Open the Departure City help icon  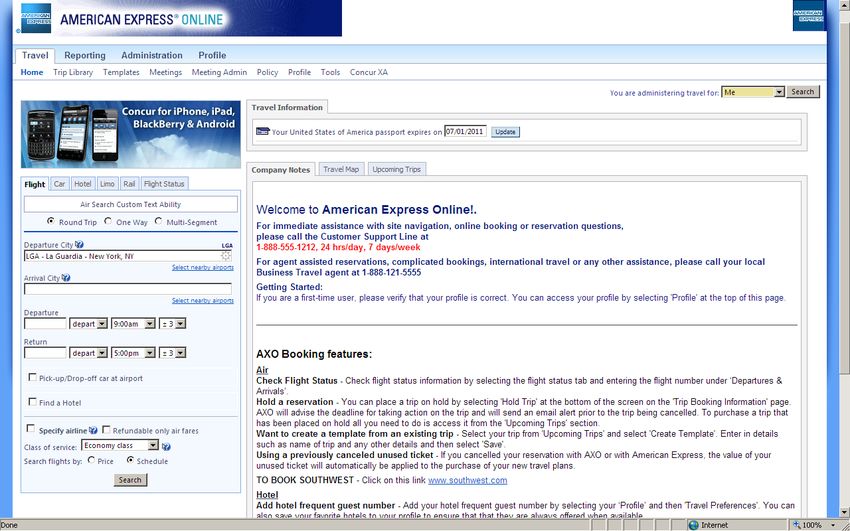point(79,244)
